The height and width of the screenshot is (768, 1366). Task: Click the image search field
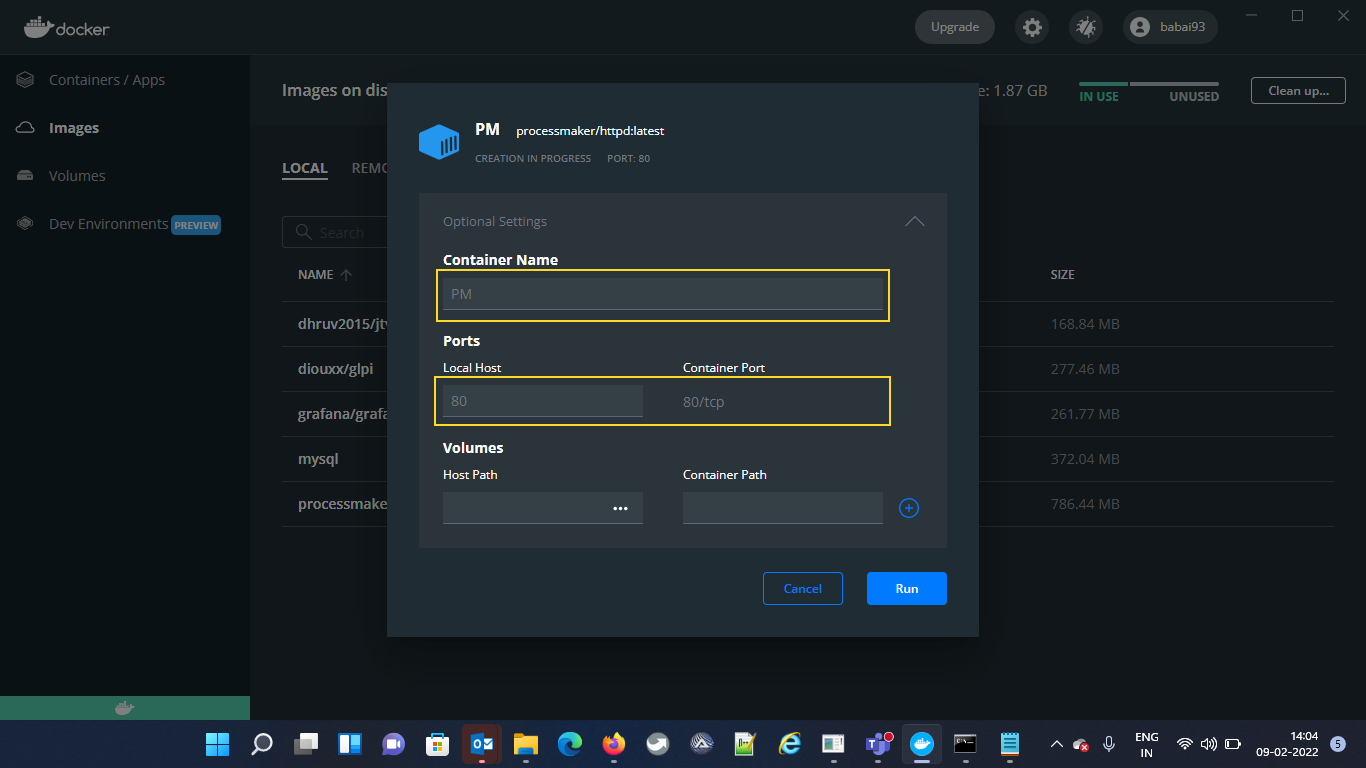[335, 232]
